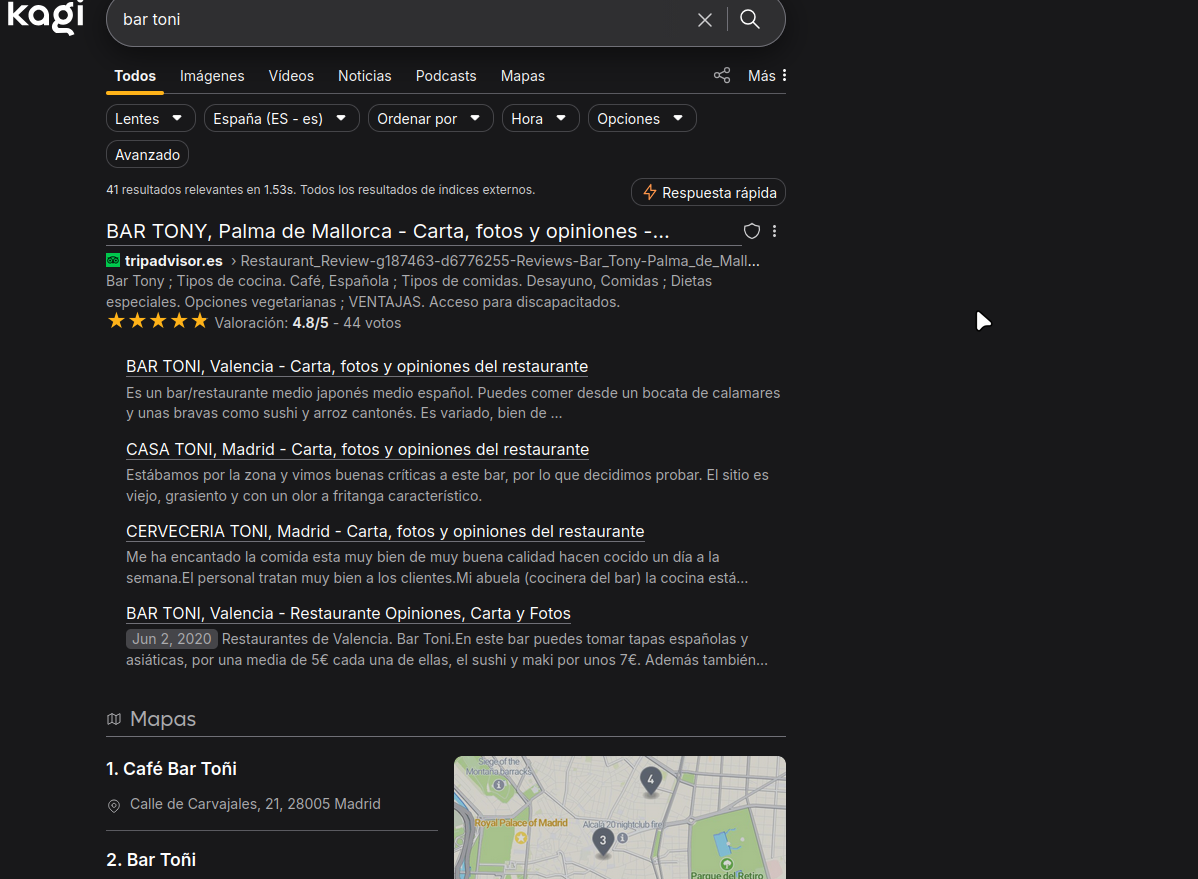Screen dimensions: 1198x879
Task: Click the five-star rating stars
Action: (157, 321)
